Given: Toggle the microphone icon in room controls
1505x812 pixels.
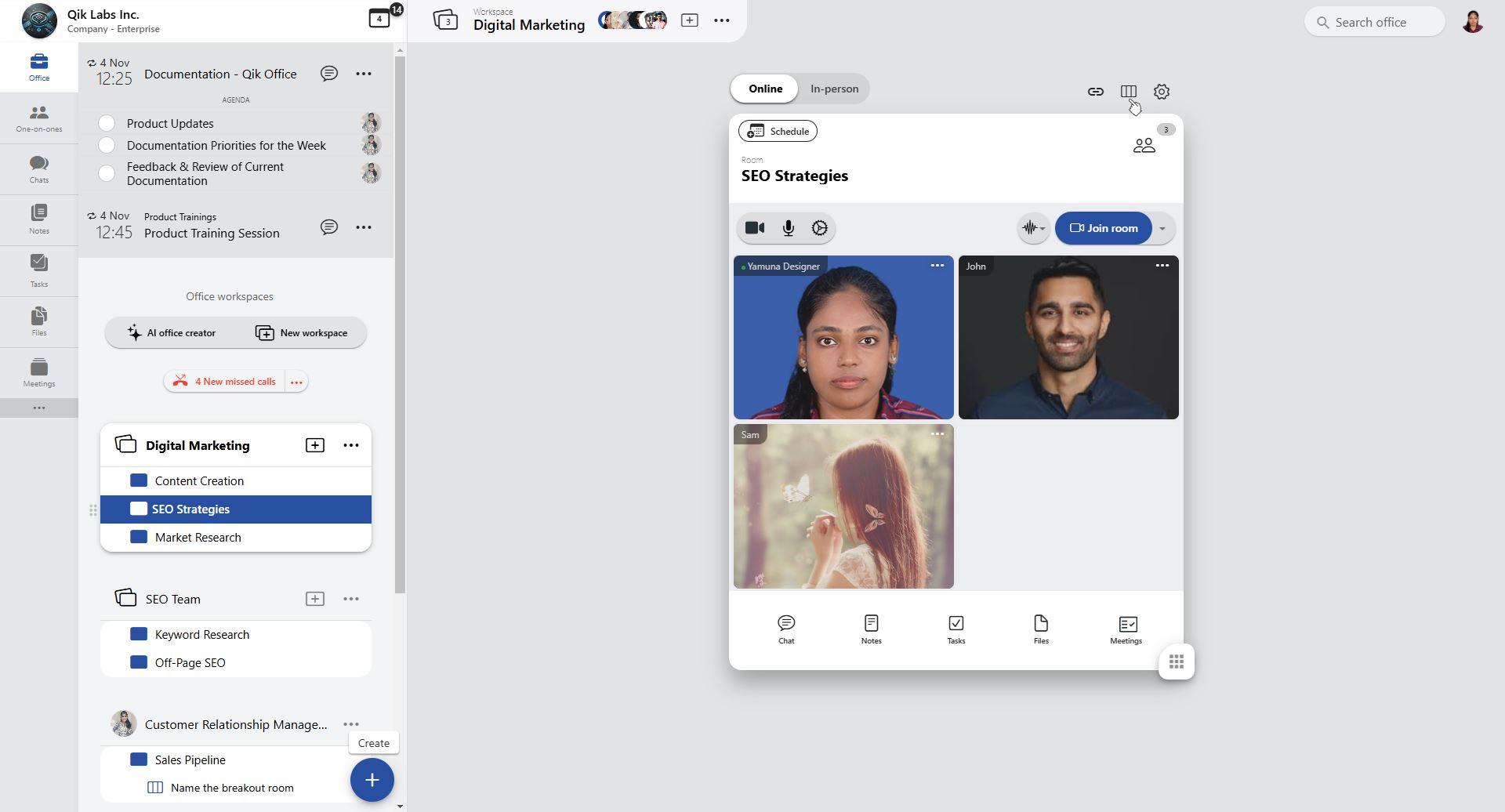Looking at the screenshot, I should point(788,228).
